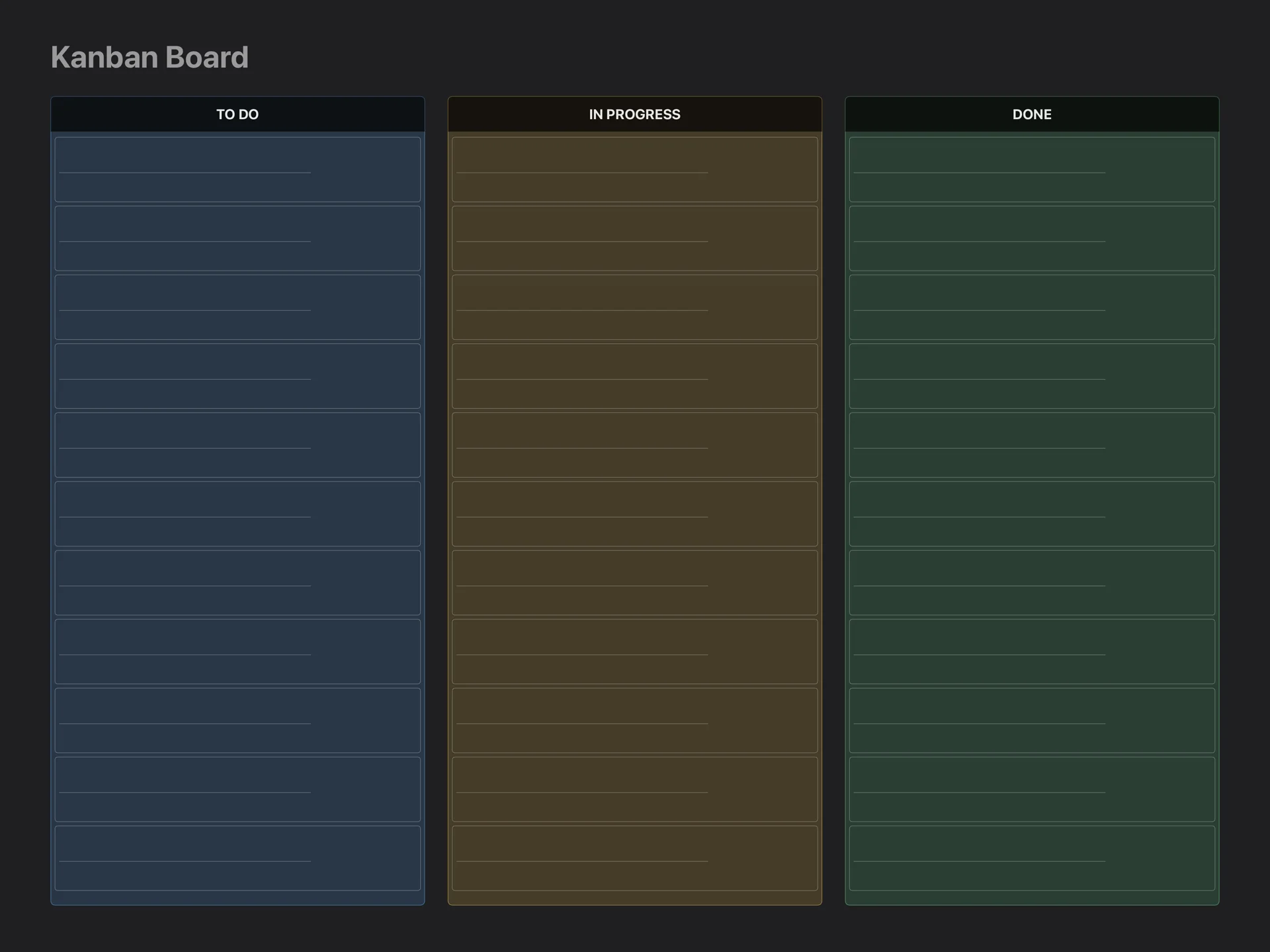This screenshot has height=952, width=1270.
Task: Click the DONE column header
Action: (1032, 114)
